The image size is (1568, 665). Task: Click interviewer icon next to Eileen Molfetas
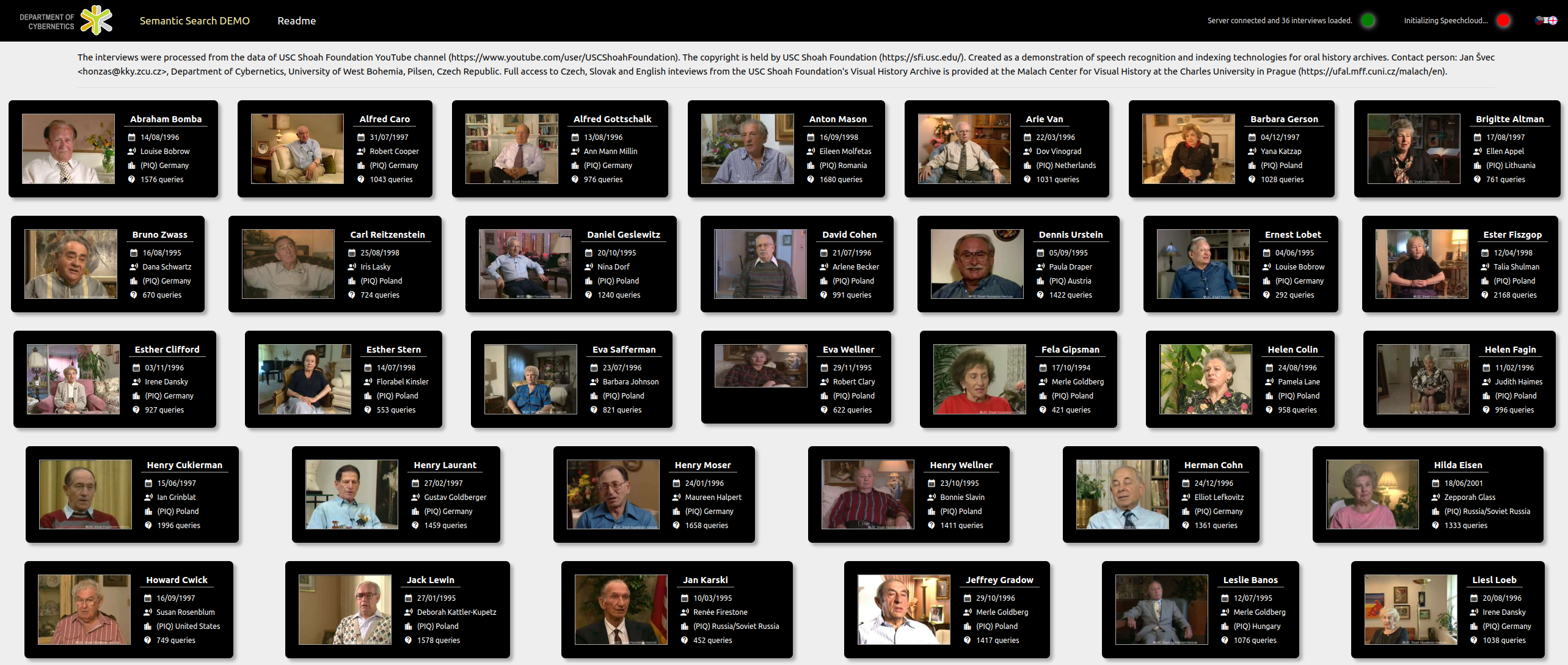(x=811, y=152)
